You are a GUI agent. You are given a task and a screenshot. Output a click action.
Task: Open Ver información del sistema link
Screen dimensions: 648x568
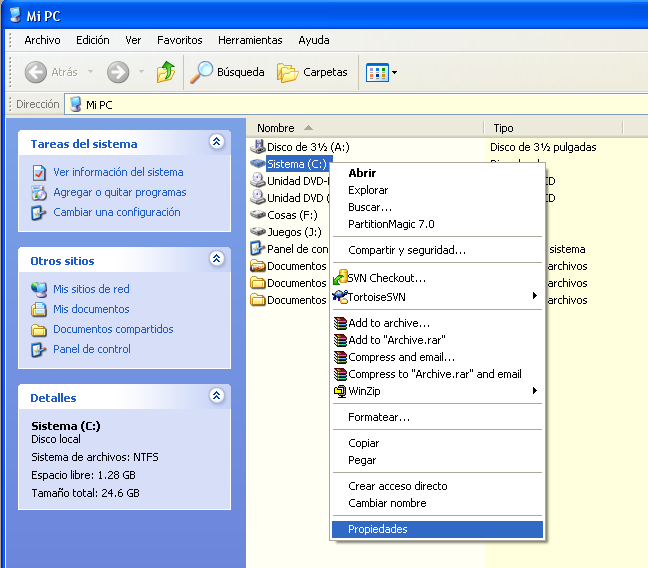click(118, 172)
